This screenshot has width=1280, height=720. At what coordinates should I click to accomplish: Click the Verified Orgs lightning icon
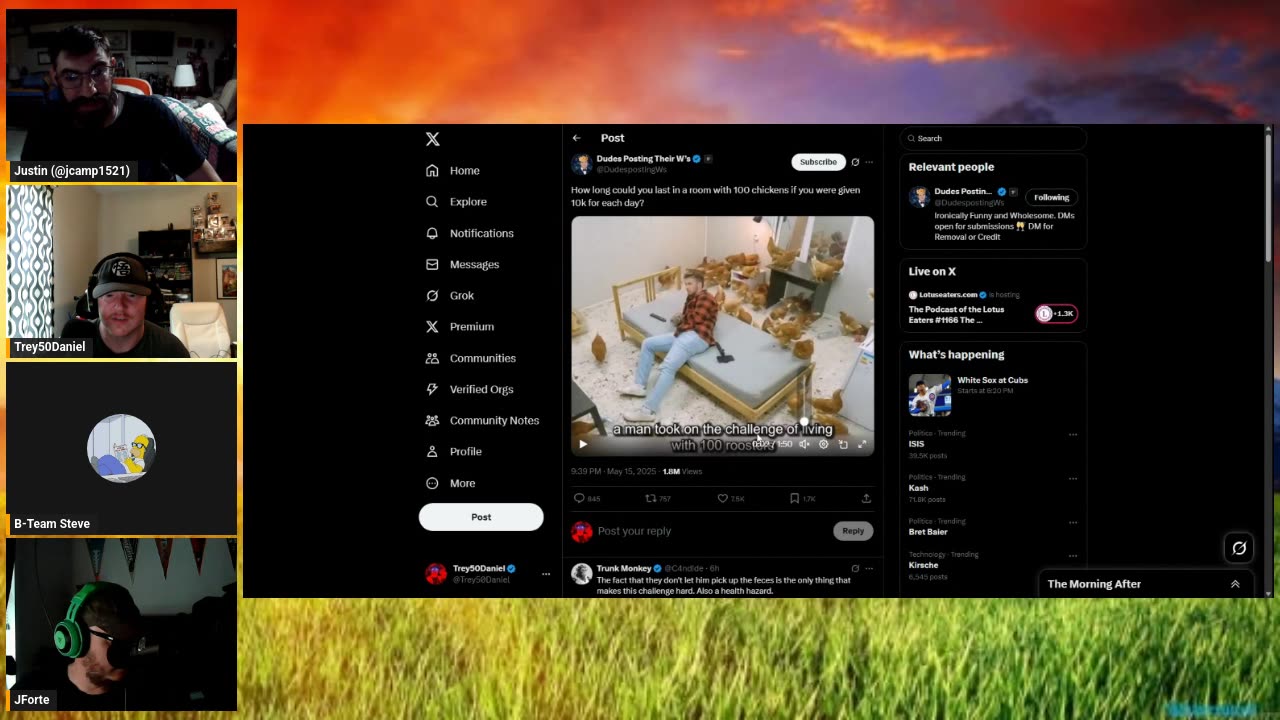tap(432, 389)
